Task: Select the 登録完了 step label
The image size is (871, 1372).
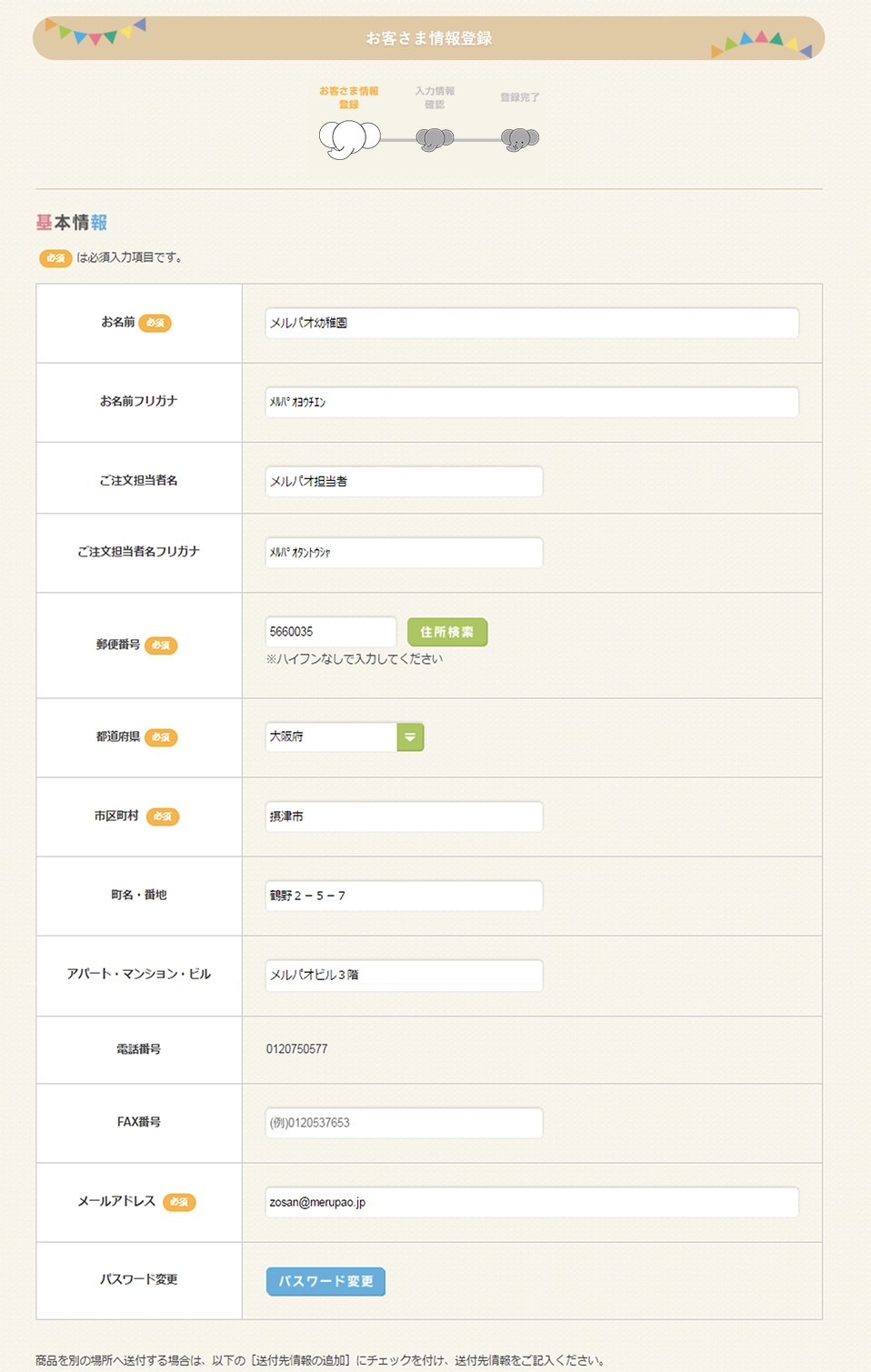Action: [x=519, y=97]
